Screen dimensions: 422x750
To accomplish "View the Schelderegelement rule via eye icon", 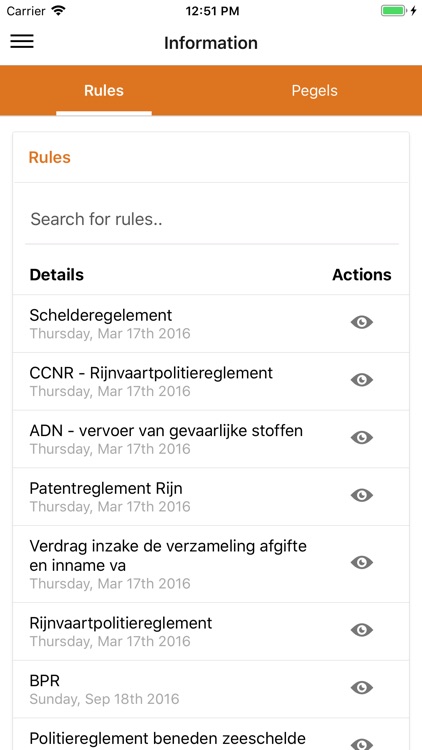I will click(x=362, y=323).
